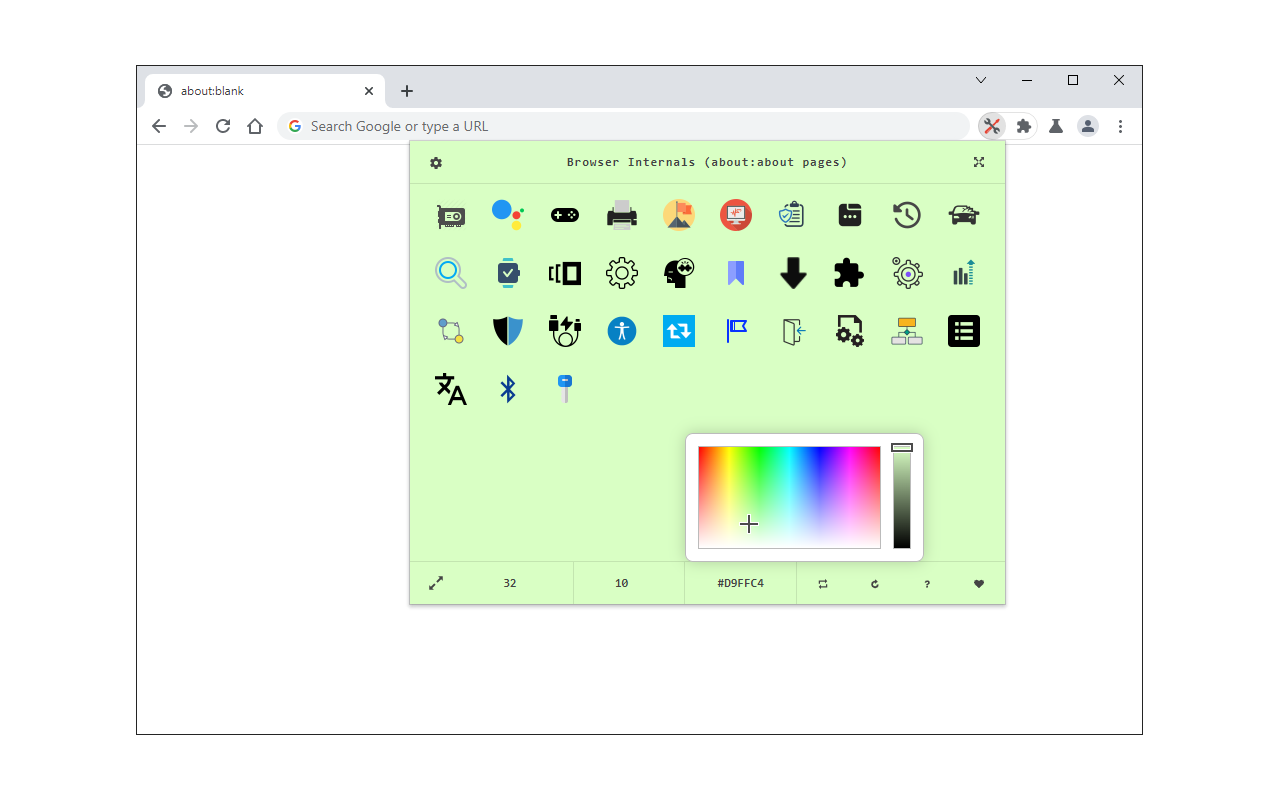This screenshot has width=1280, height=800.
Task: Click the accessibility person icon
Action: tap(621, 330)
